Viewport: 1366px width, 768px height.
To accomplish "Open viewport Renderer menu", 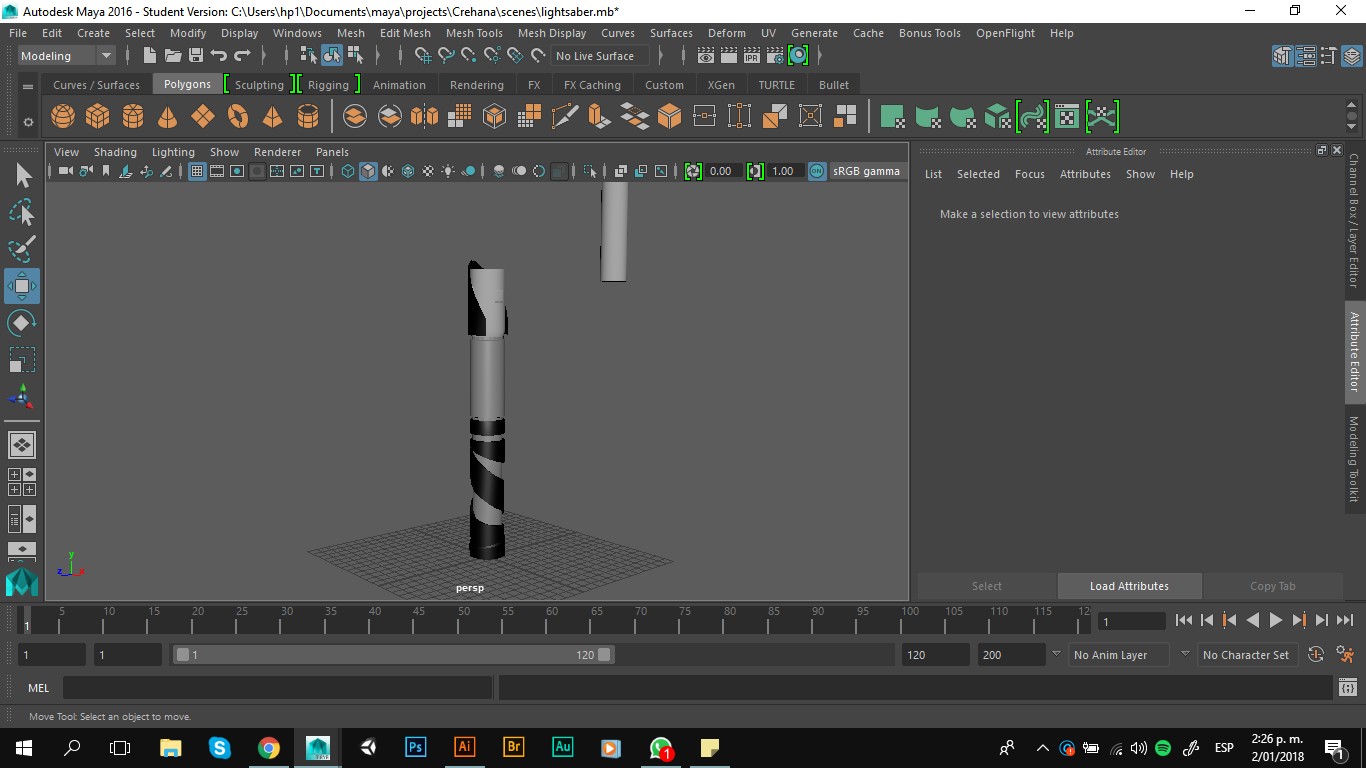I will point(277,152).
